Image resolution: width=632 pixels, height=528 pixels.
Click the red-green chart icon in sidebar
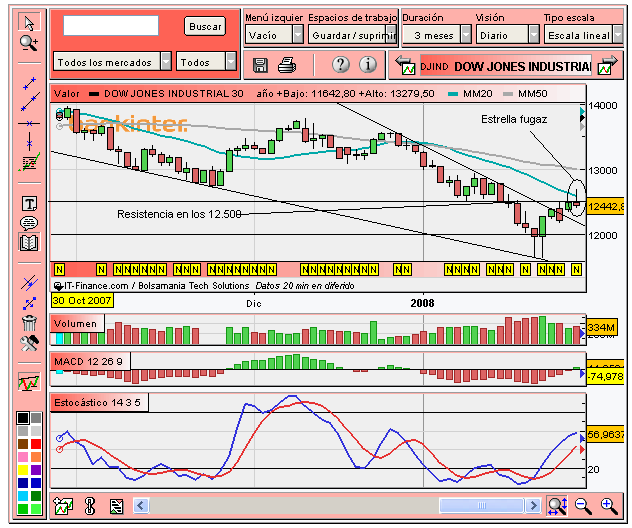[x=29, y=381]
